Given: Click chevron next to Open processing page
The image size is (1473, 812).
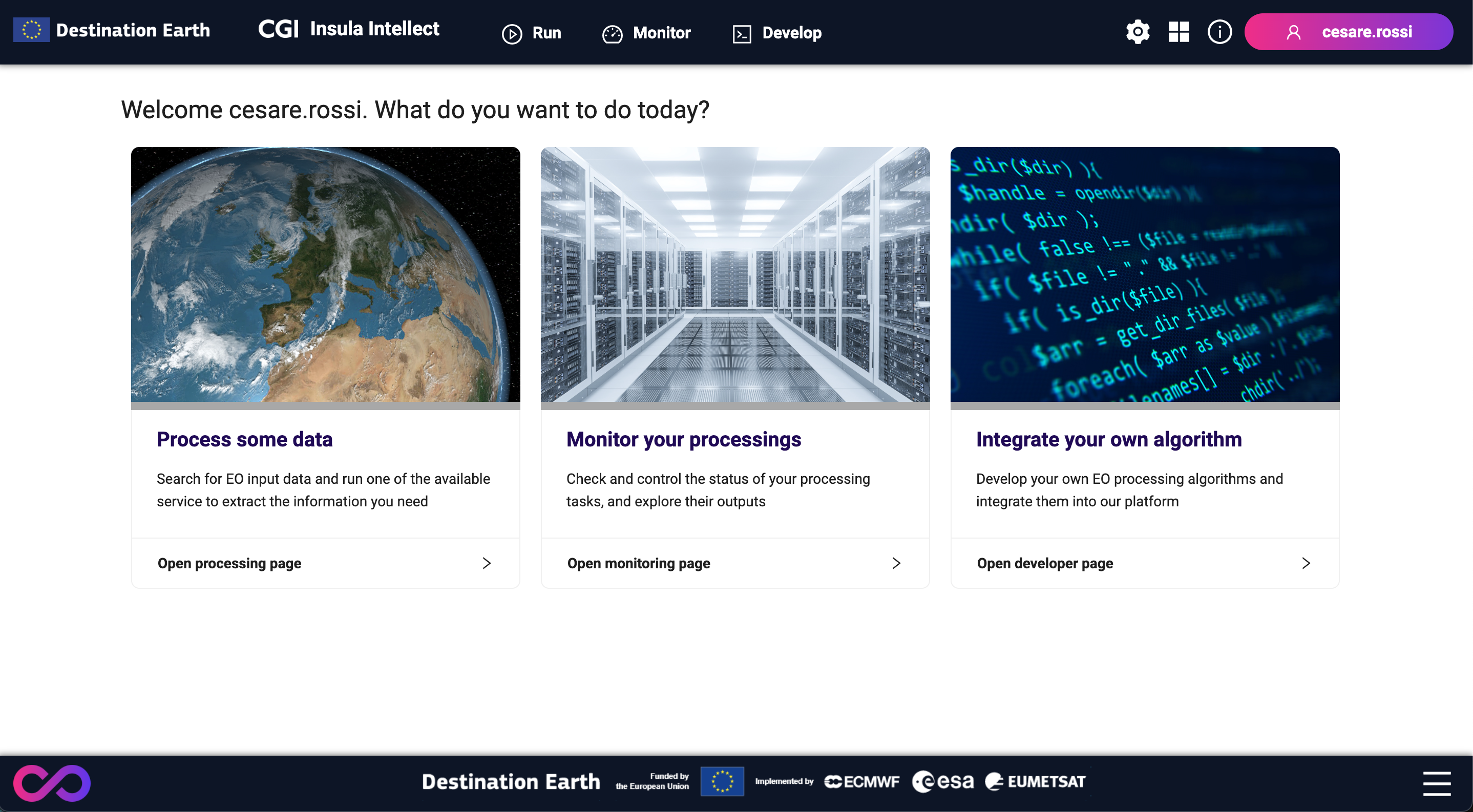Looking at the screenshot, I should 487,563.
